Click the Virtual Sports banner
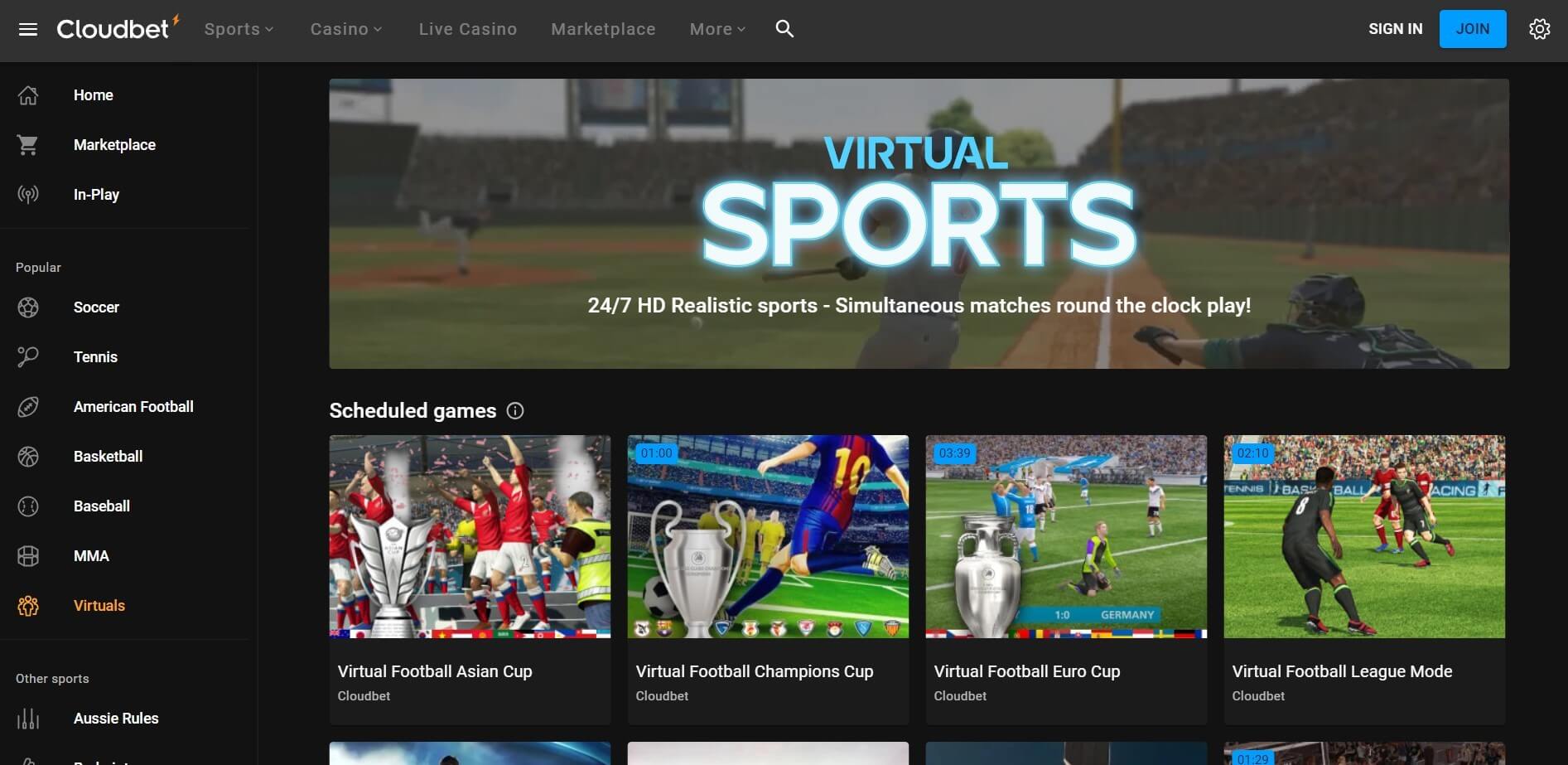Image resolution: width=1568 pixels, height=765 pixels. [x=919, y=224]
